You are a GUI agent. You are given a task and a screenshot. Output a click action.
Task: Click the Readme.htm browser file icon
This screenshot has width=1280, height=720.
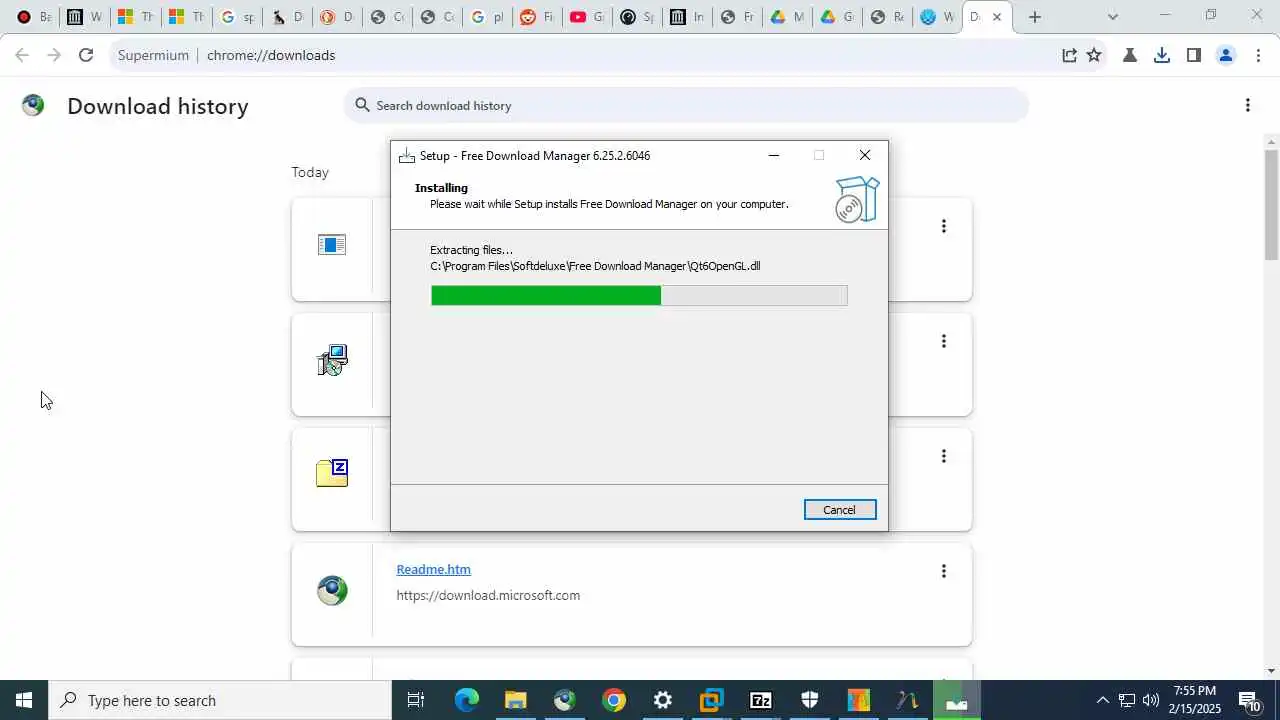332,590
